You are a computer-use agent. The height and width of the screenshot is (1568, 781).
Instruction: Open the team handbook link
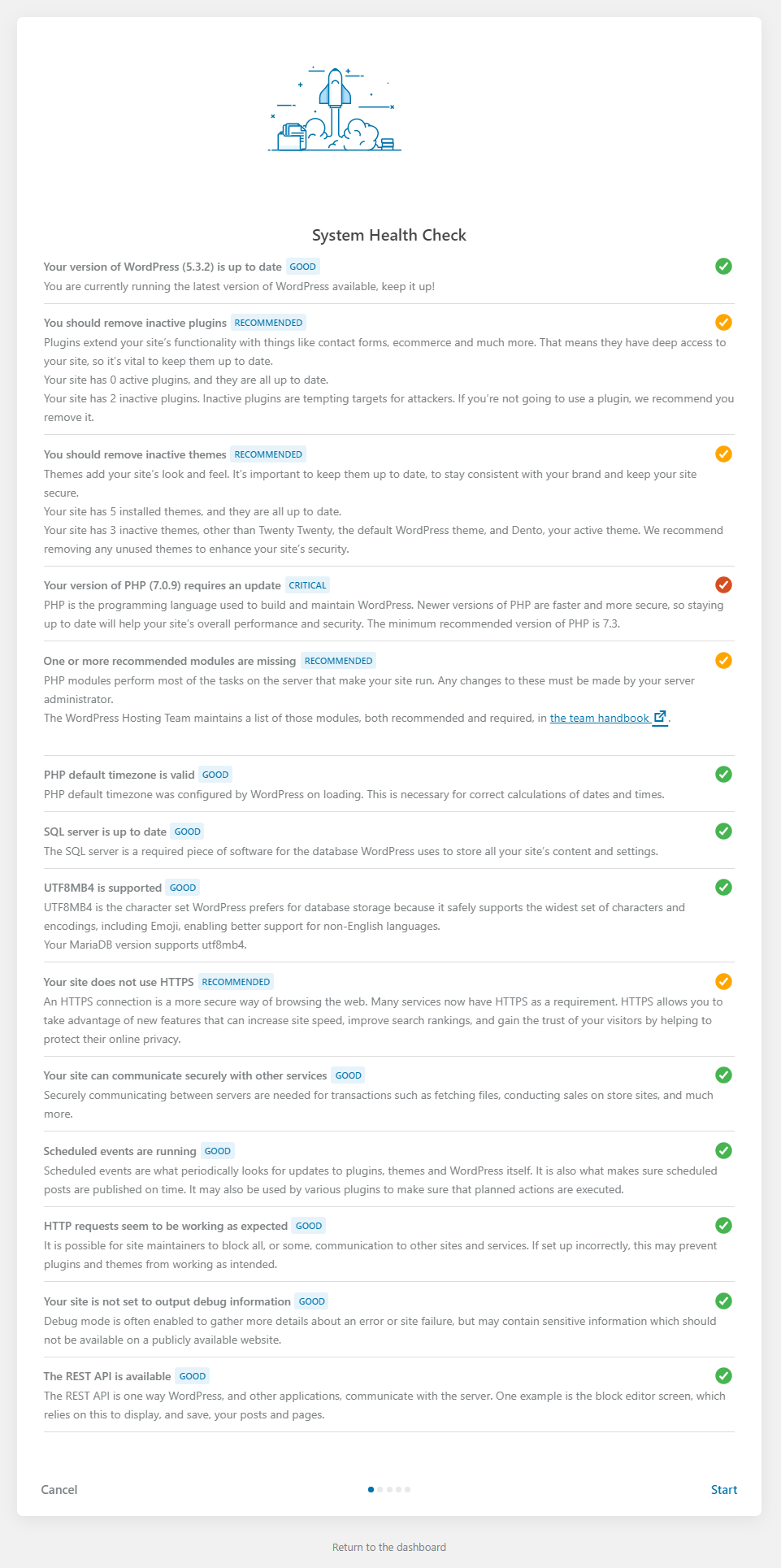point(599,718)
